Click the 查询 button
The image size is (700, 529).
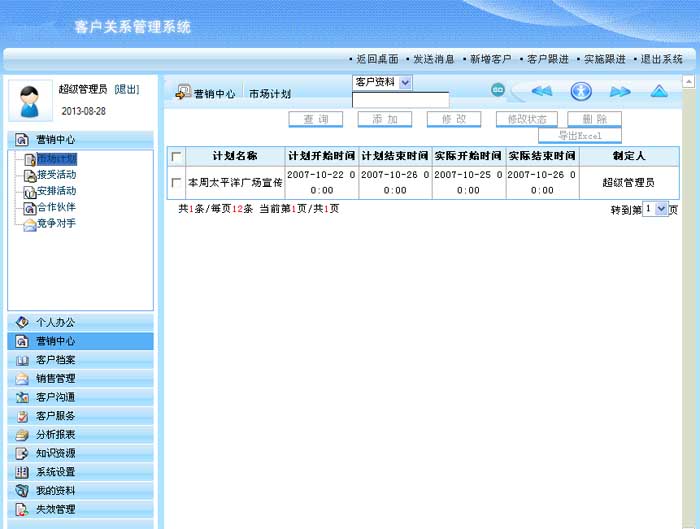pos(316,119)
